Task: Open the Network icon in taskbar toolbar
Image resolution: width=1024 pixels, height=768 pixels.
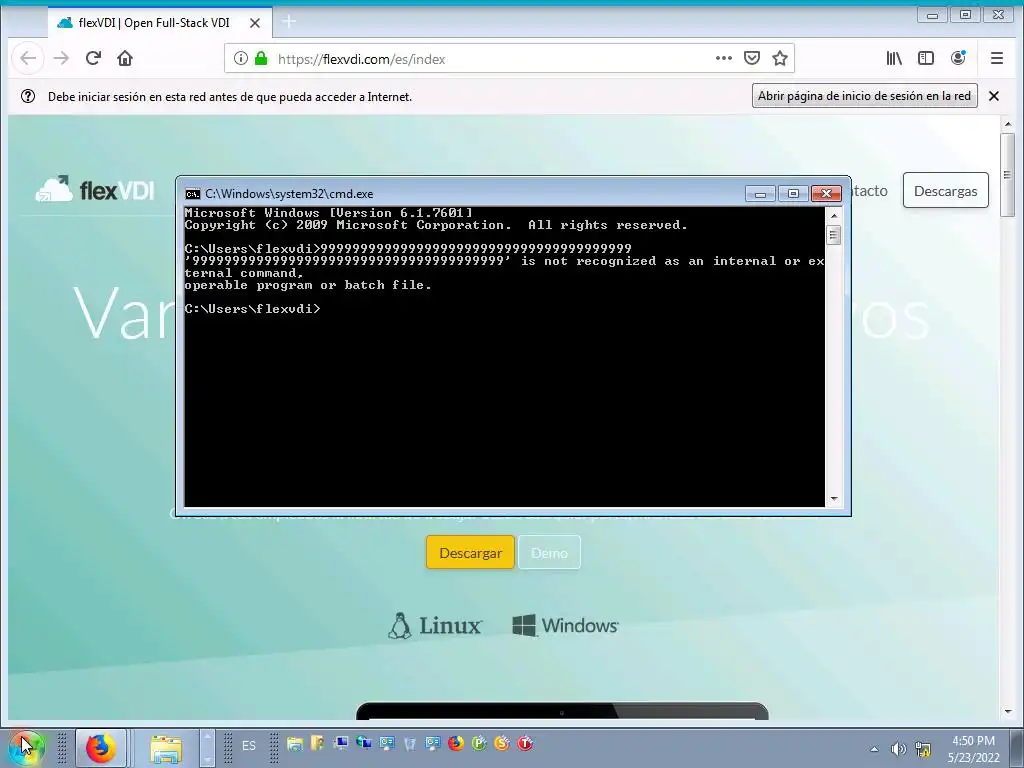Action: 364,743
